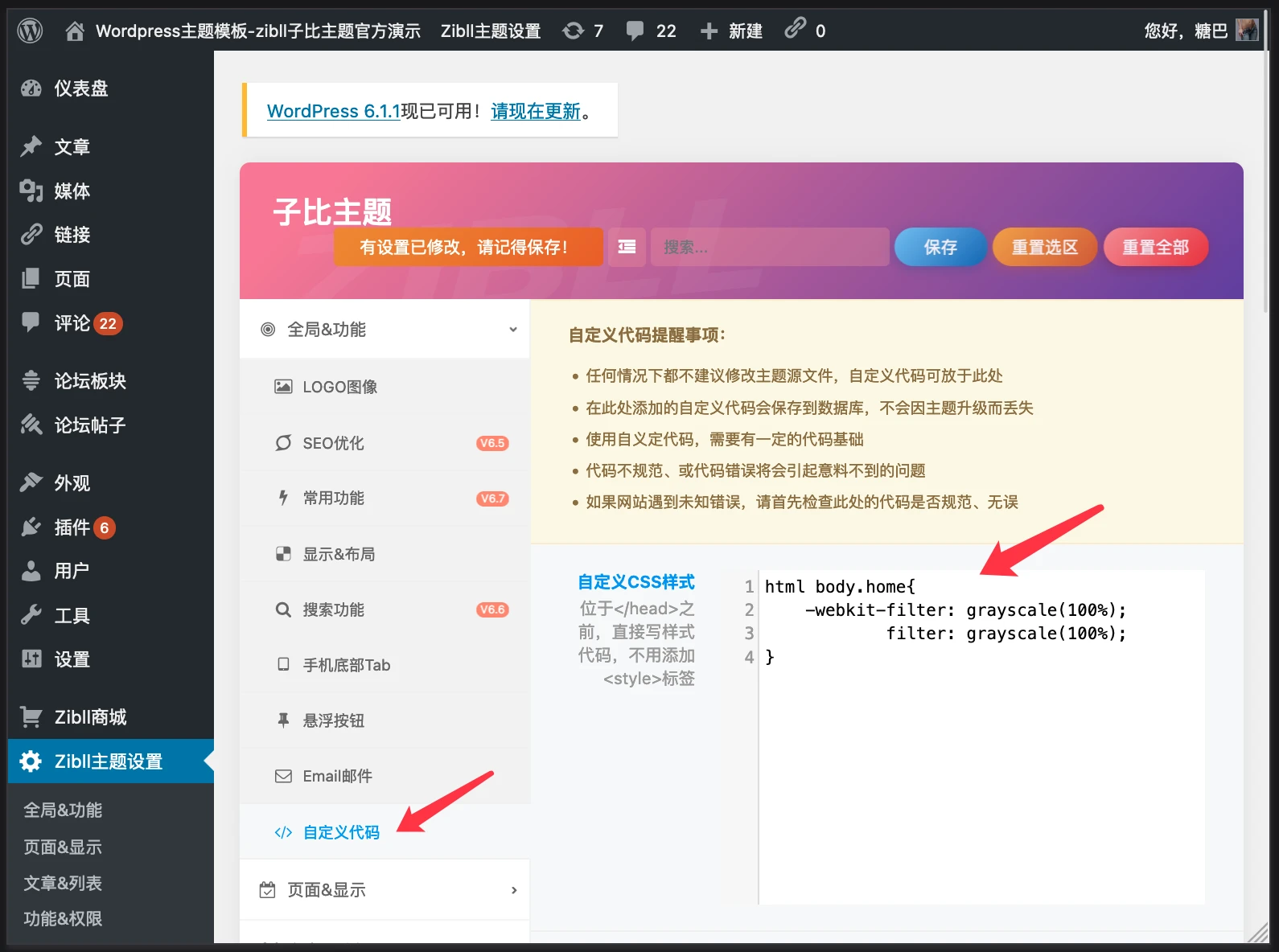The image size is (1279, 952).
Task: Go to 功能&权限 sidebar submenu
Action: pyautogui.click(x=63, y=918)
